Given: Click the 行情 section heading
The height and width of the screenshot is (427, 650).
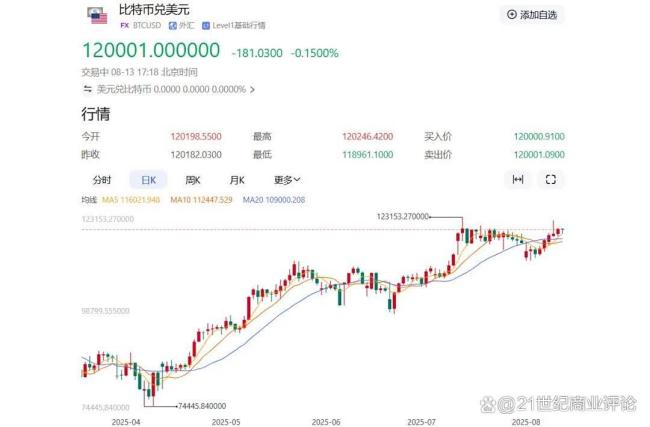Looking at the screenshot, I should click(x=96, y=114).
